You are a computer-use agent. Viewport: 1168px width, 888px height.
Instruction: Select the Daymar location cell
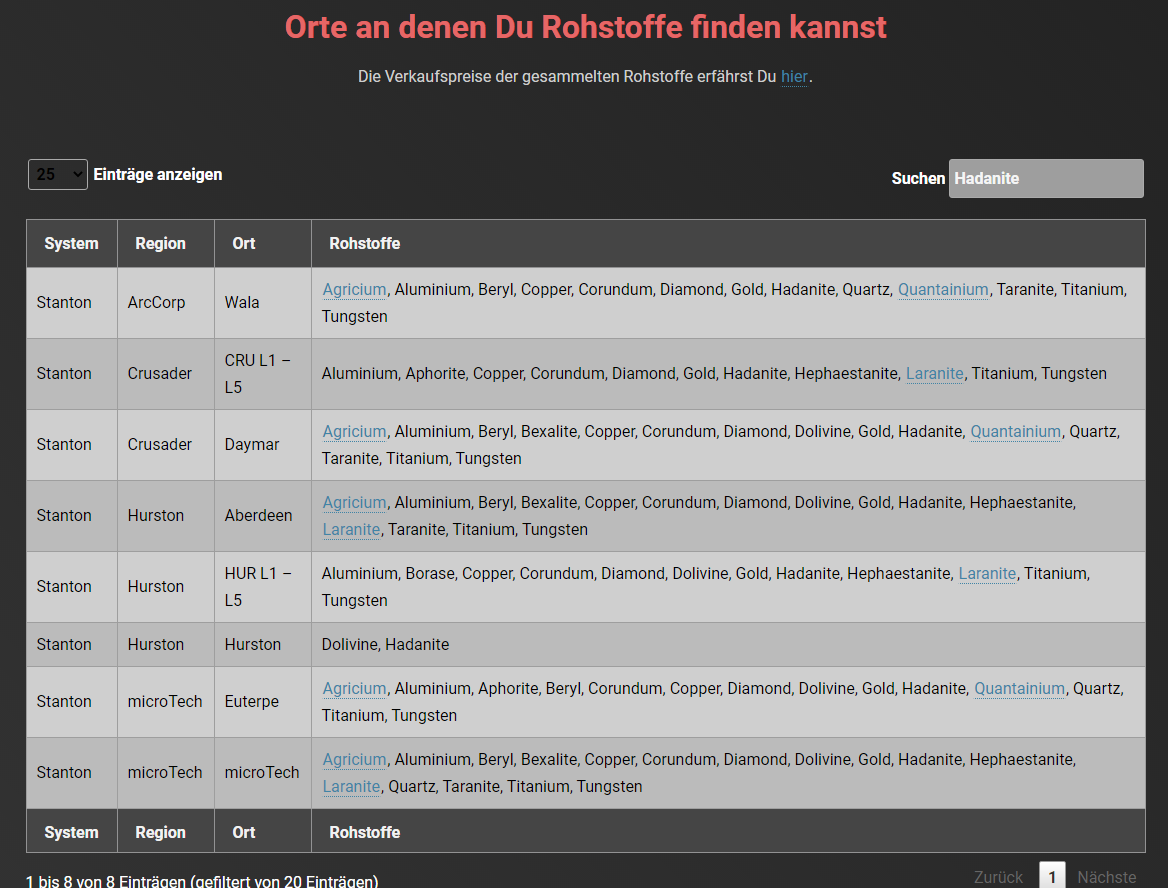pos(262,445)
